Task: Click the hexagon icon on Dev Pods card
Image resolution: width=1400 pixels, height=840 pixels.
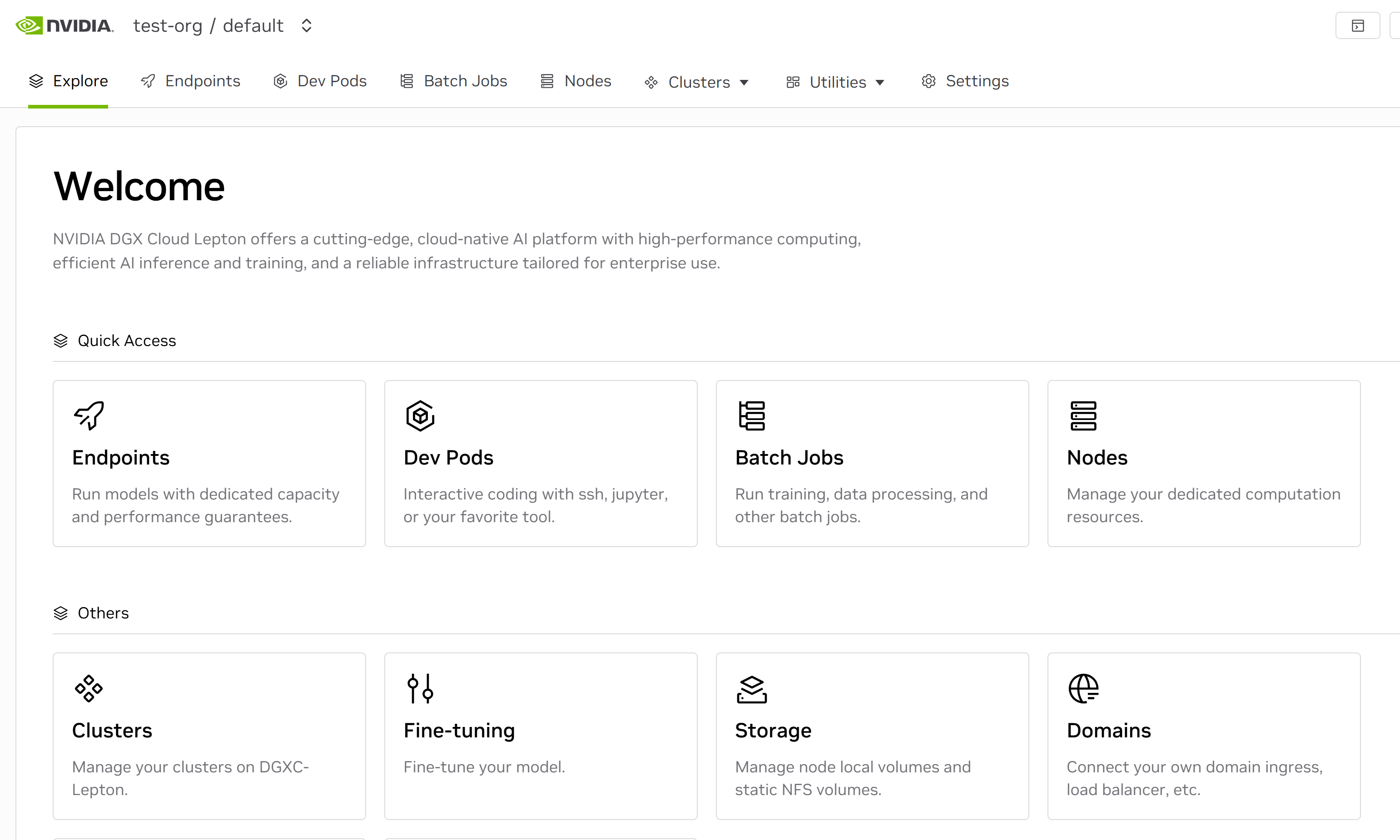Action: pos(420,416)
